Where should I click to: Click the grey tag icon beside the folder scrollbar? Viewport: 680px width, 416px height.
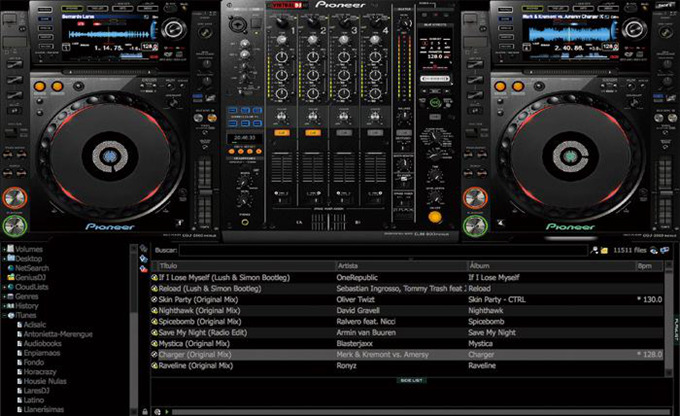coord(144,249)
